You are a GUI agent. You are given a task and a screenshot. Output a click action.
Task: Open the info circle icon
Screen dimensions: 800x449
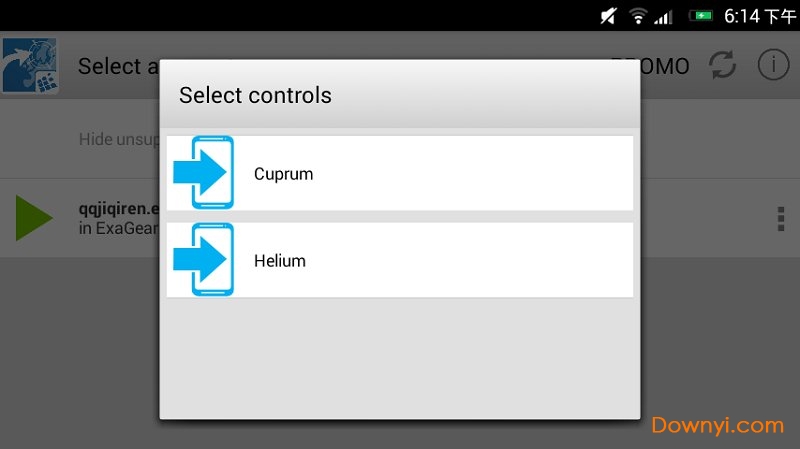[x=773, y=66]
